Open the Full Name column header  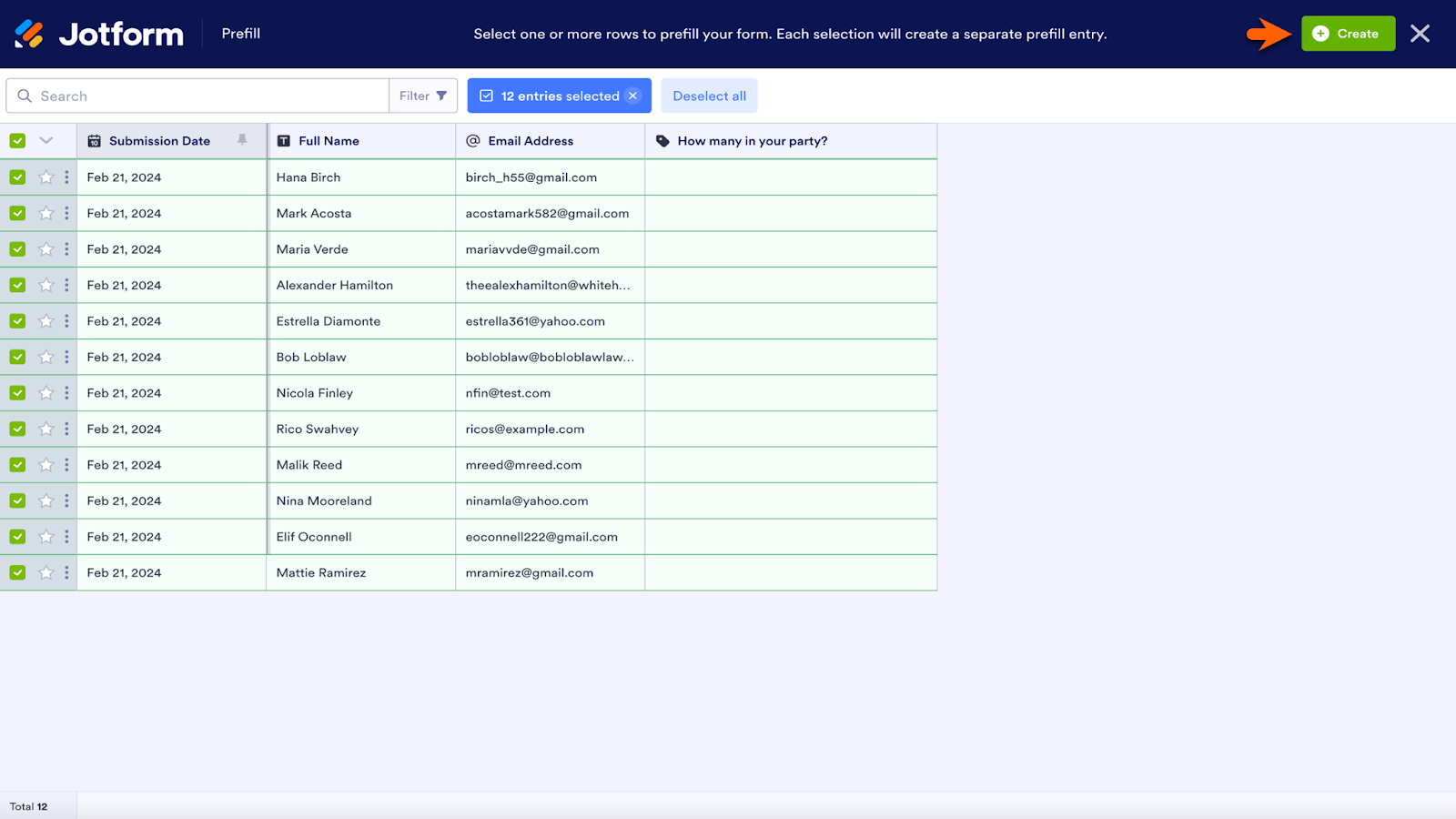pos(361,141)
